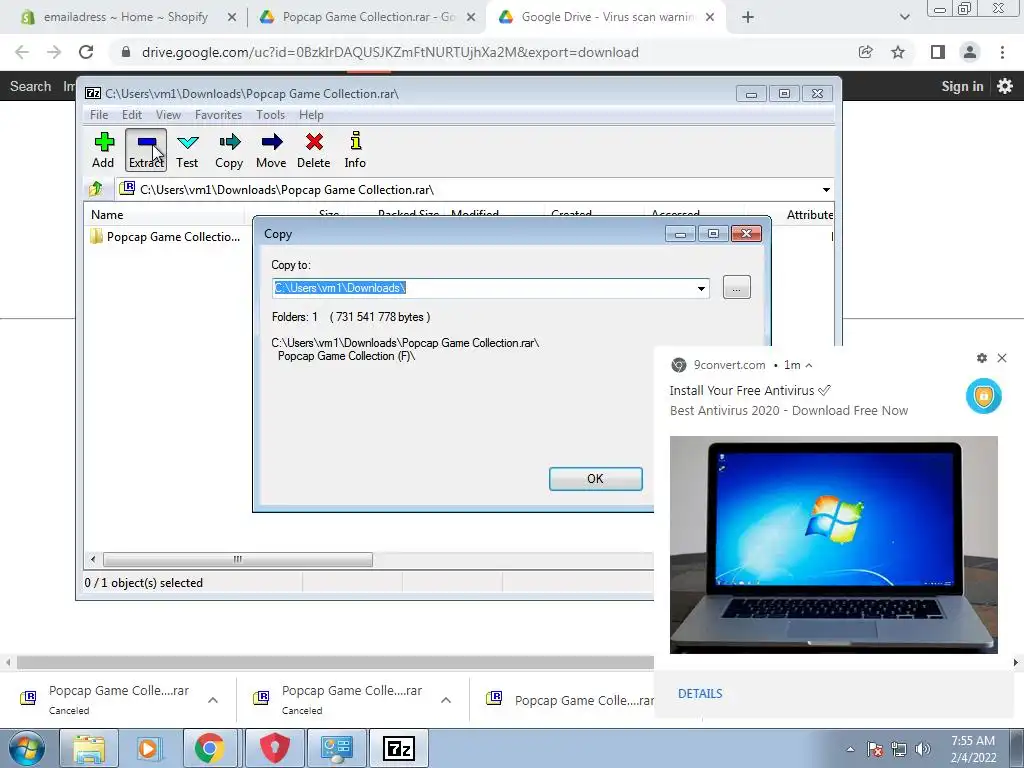The height and width of the screenshot is (768, 1024).
Task: Open the Chrome side panel
Action: coord(938,52)
